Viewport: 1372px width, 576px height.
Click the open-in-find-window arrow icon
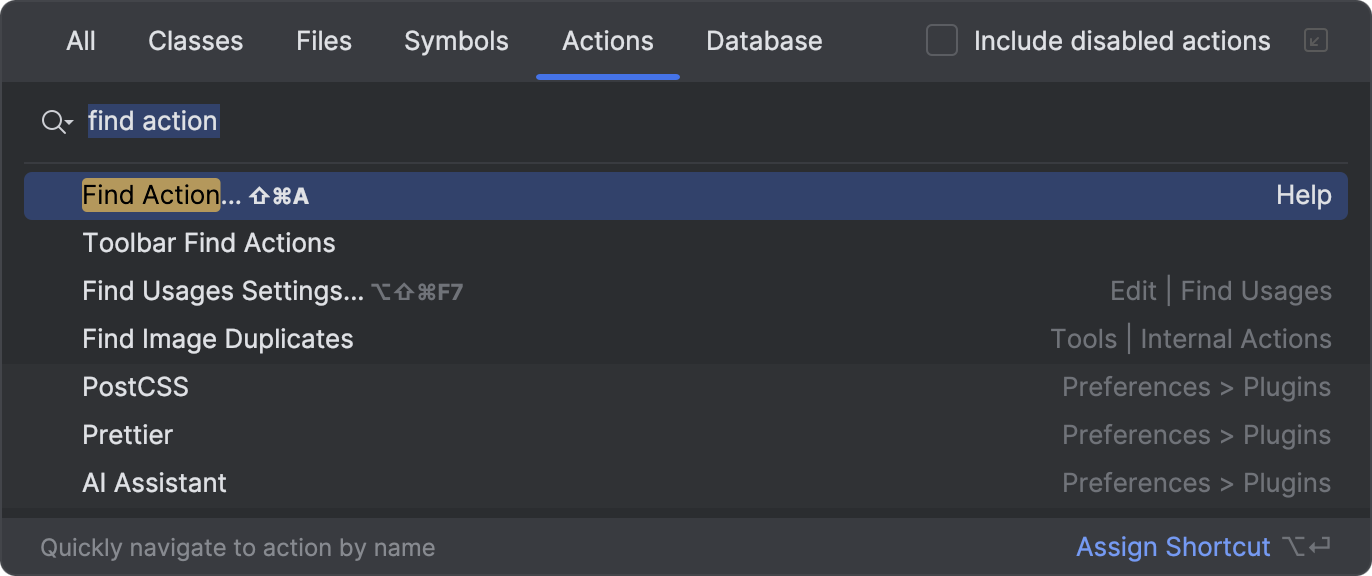1315,42
